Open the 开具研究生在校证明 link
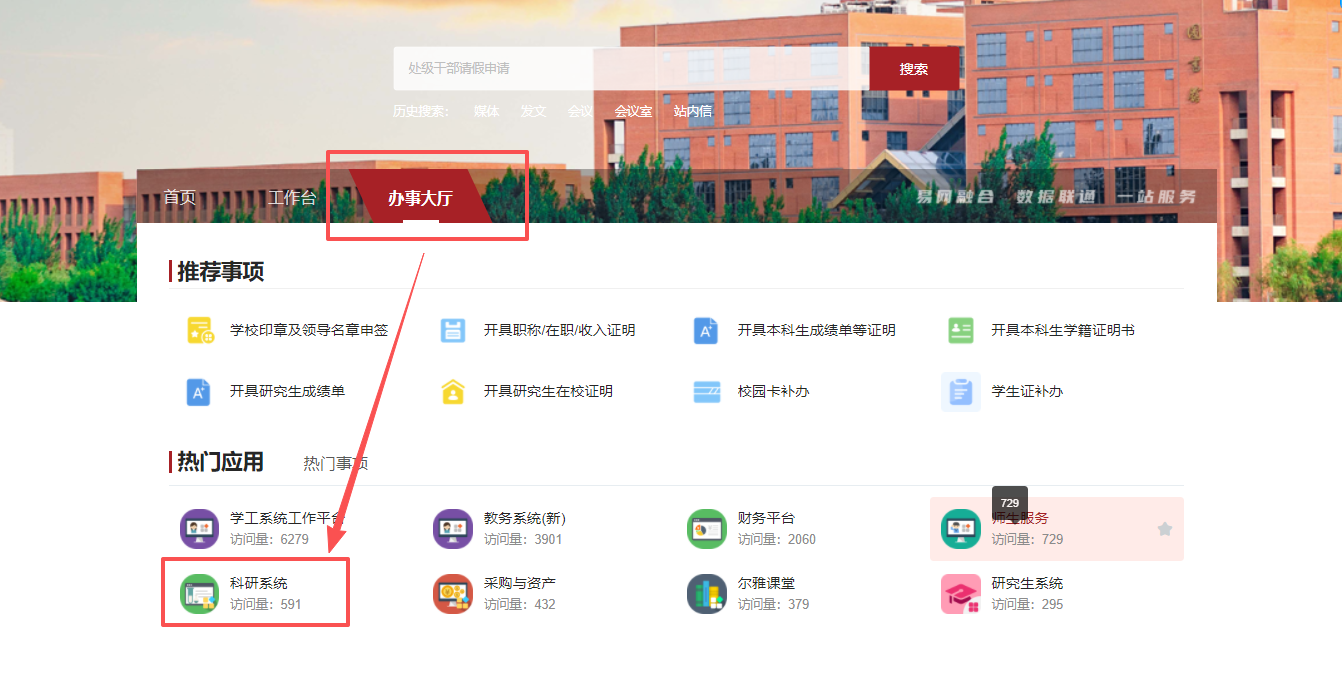This screenshot has height=700, width=1342. tap(548, 392)
